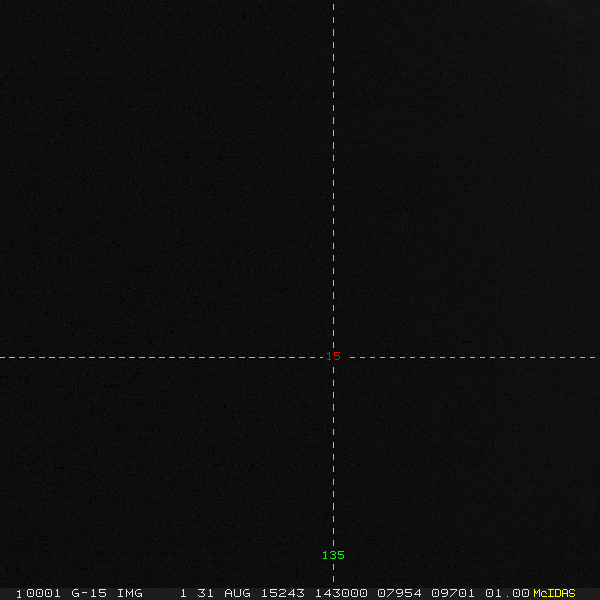600x600 pixels.
Task: Click the 09701 element coordinate value
Action: (453, 593)
